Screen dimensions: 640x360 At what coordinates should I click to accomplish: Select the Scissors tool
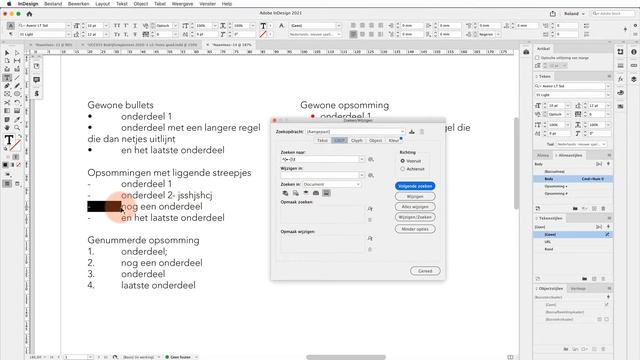pyautogui.click(x=7, y=102)
